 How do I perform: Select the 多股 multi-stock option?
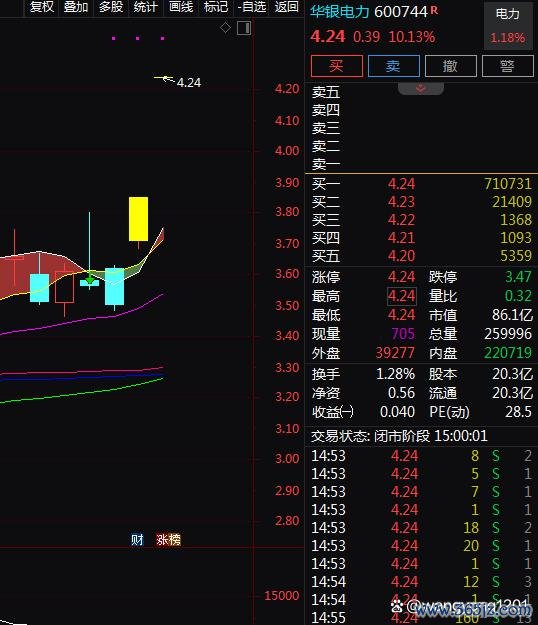click(x=111, y=7)
